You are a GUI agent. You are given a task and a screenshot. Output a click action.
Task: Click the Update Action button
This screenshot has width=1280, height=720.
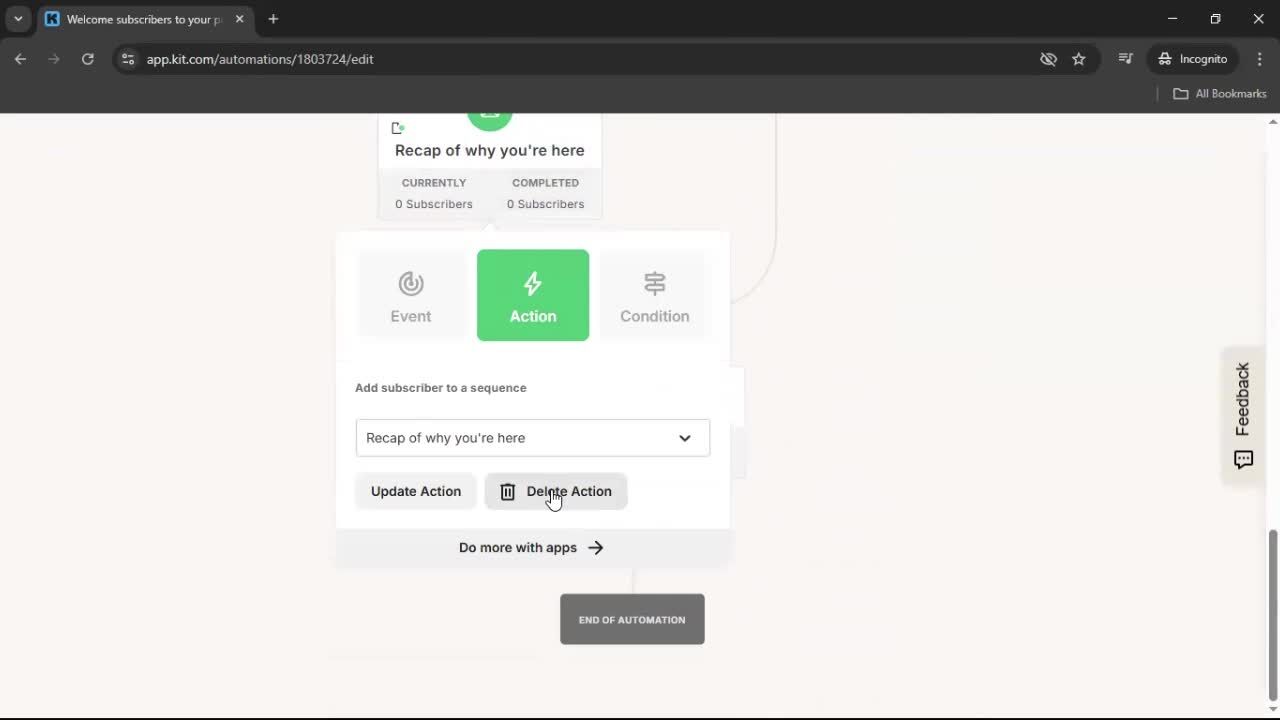coord(415,491)
